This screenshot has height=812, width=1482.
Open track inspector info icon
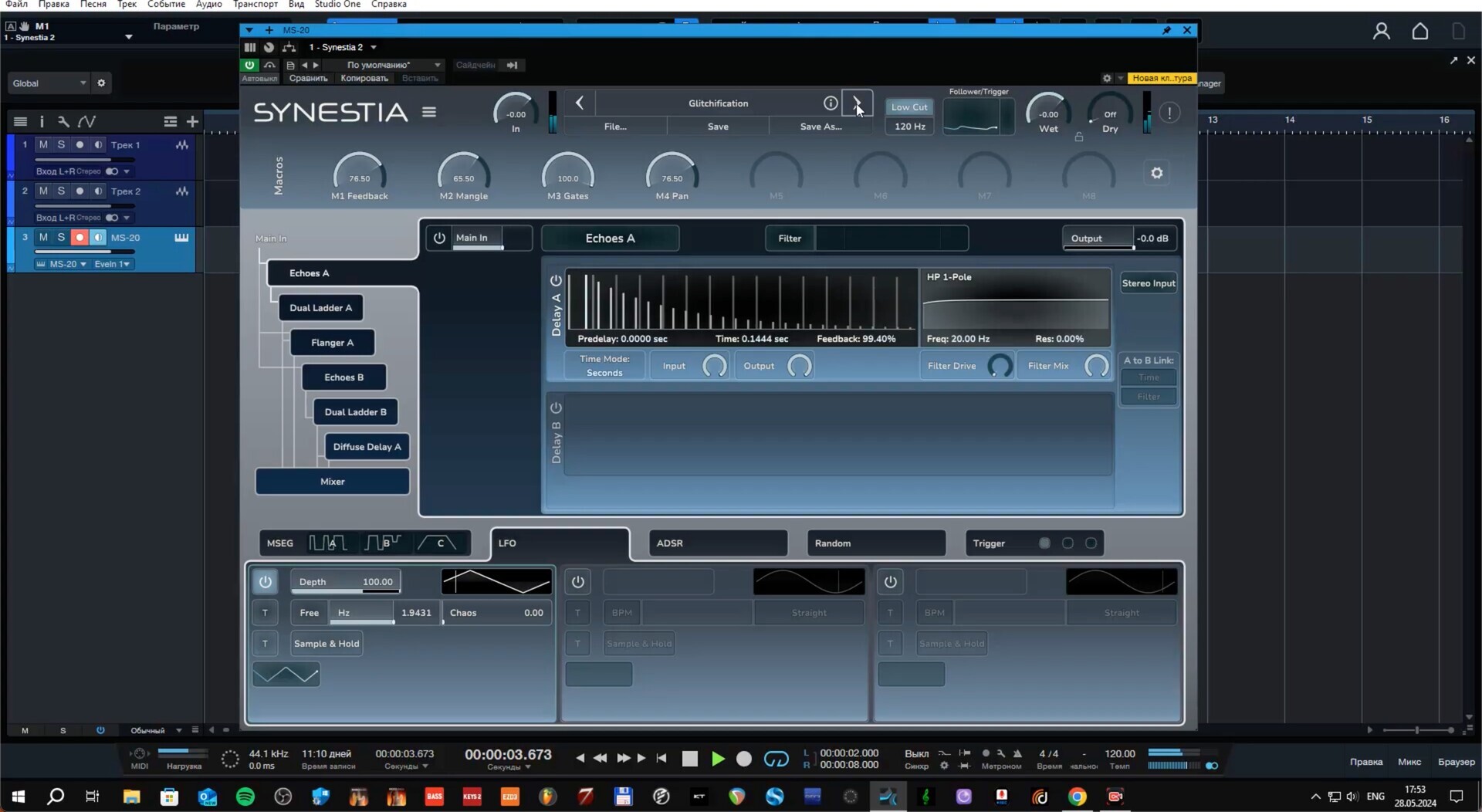tap(42, 121)
